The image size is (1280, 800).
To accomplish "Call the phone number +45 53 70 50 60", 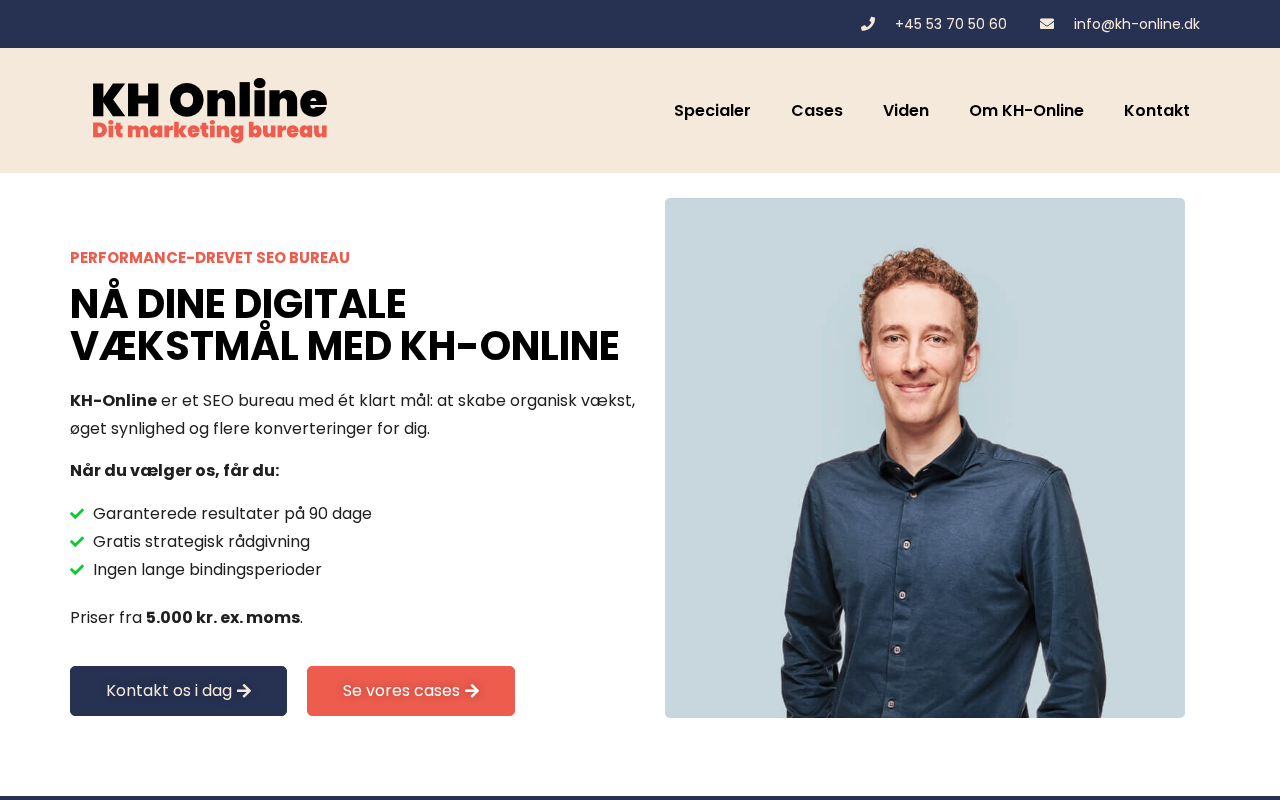I will tap(951, 24).
